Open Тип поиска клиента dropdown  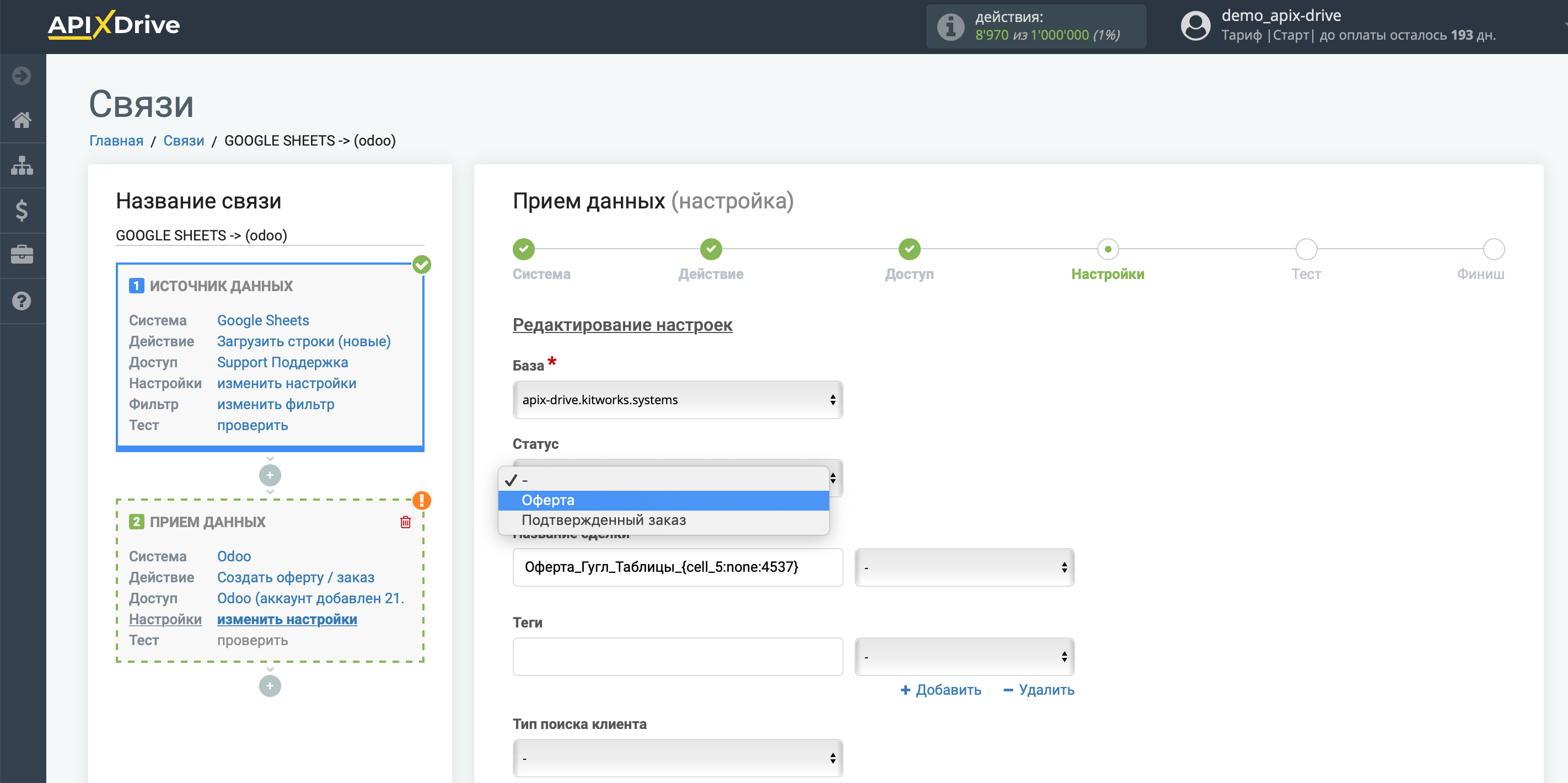pyautogui.click(x=678, y=758)
